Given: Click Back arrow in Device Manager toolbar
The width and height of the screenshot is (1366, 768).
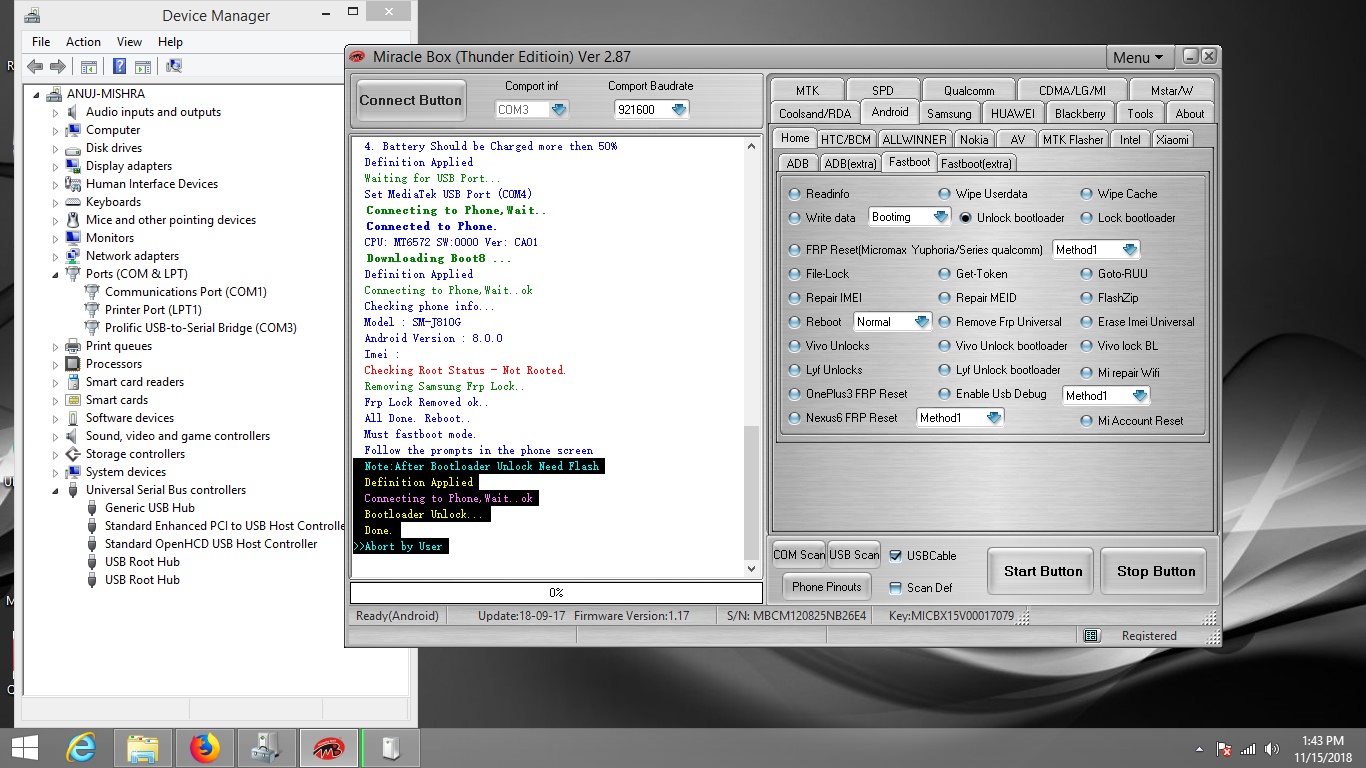Looking at the screenshot, I should [35, 66].
